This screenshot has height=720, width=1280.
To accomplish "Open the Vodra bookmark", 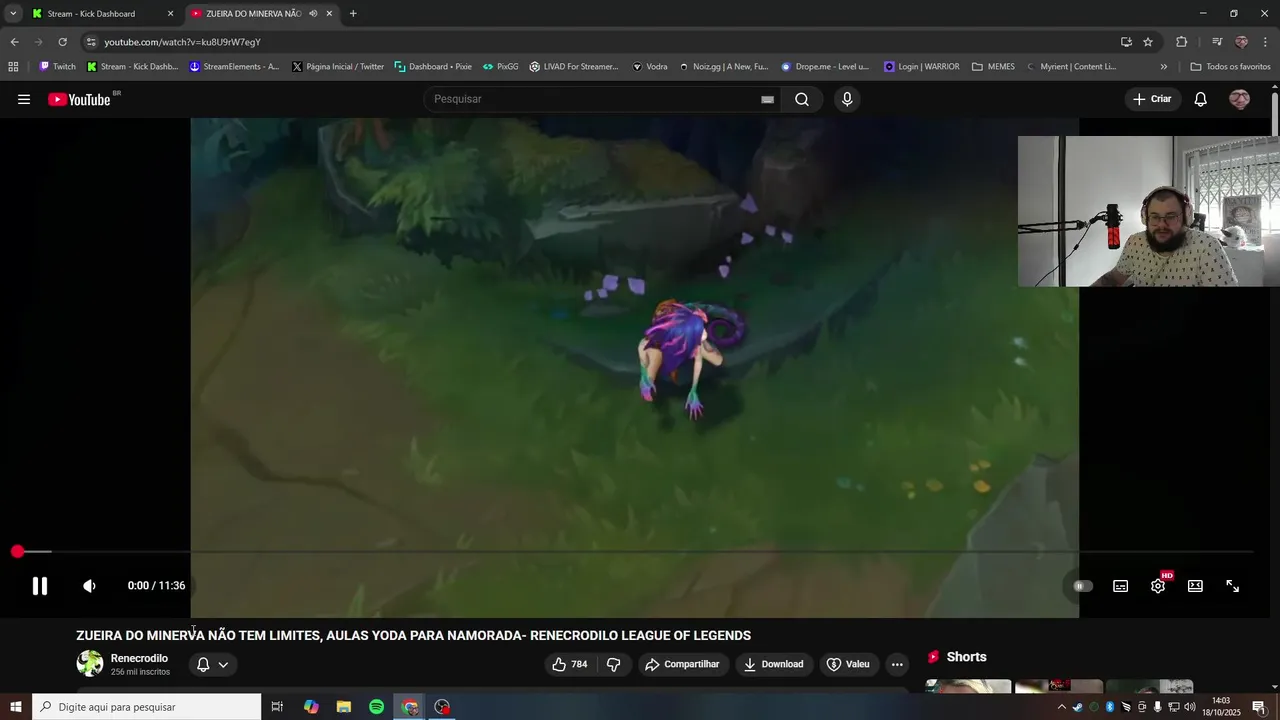I will tap(649, 67).
